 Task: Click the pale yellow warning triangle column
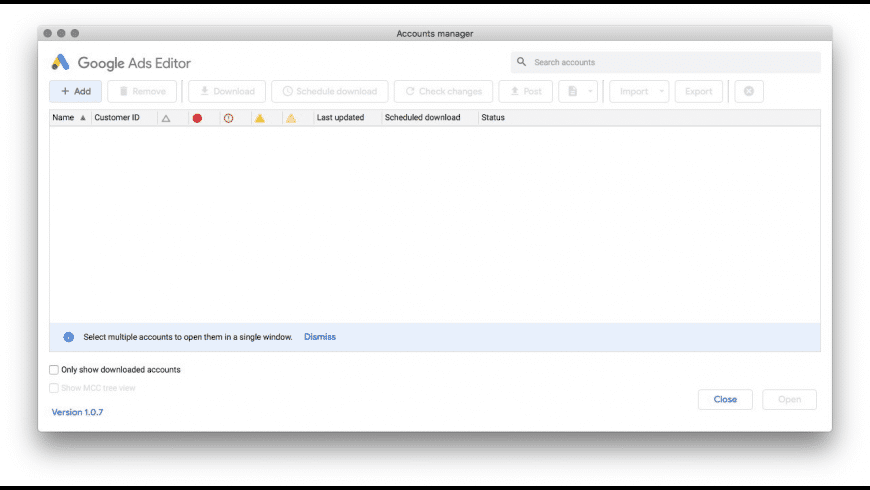[x=291, y=118]
